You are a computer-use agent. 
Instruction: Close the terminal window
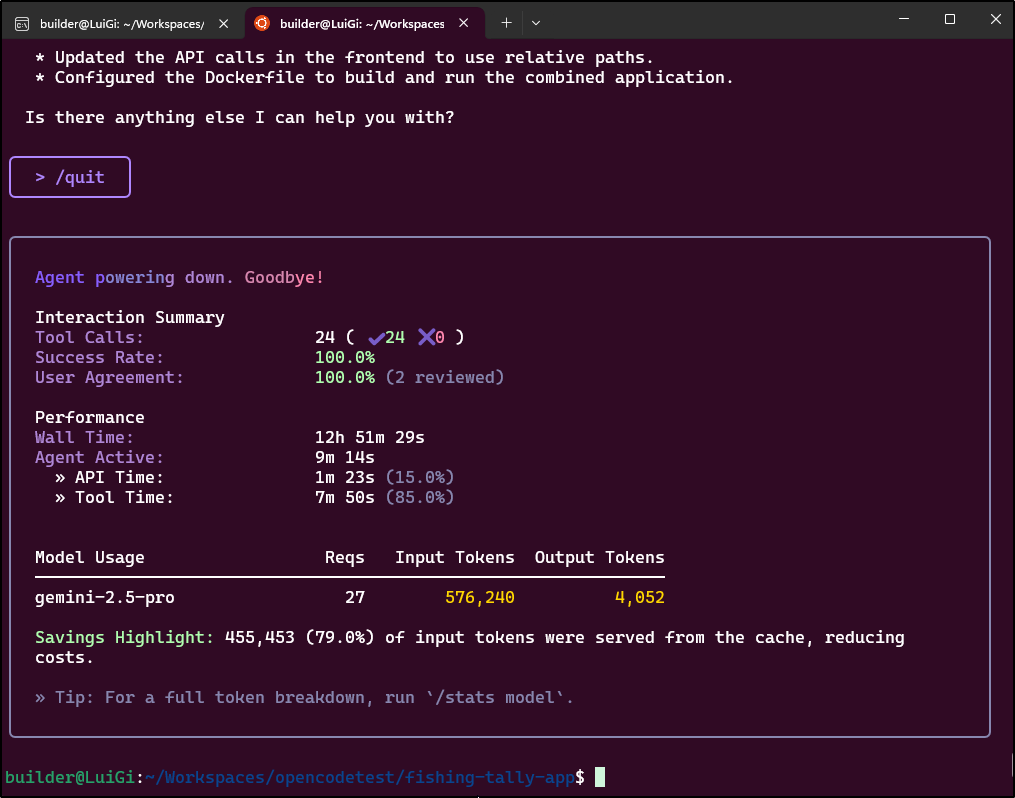pyautogui.click(x=996, y=19)
